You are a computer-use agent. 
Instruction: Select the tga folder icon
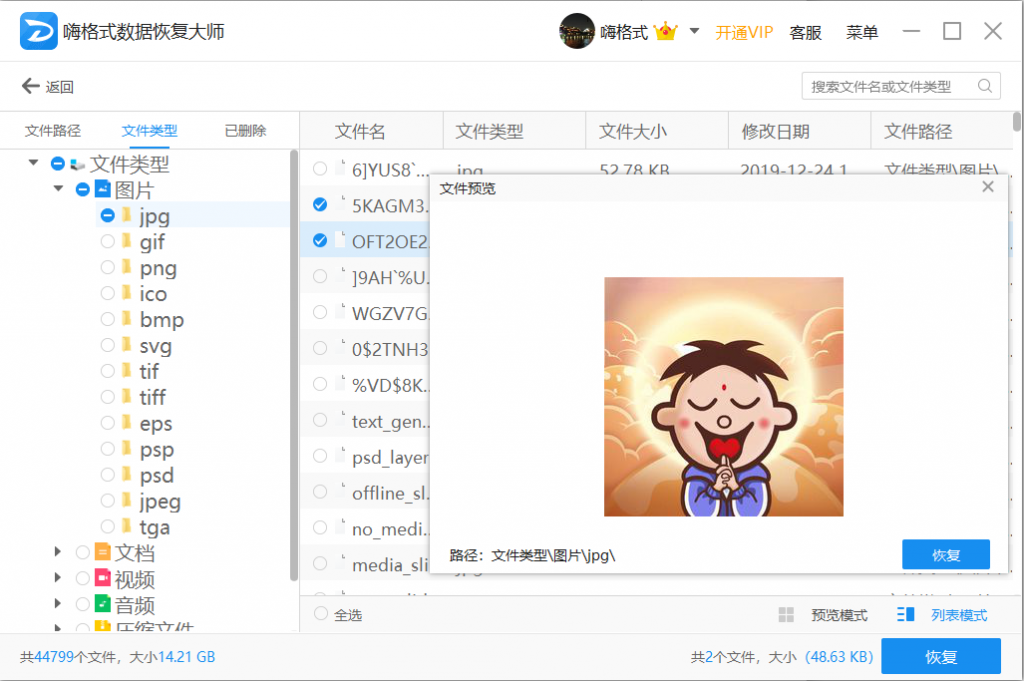click(x=127, y=526)
